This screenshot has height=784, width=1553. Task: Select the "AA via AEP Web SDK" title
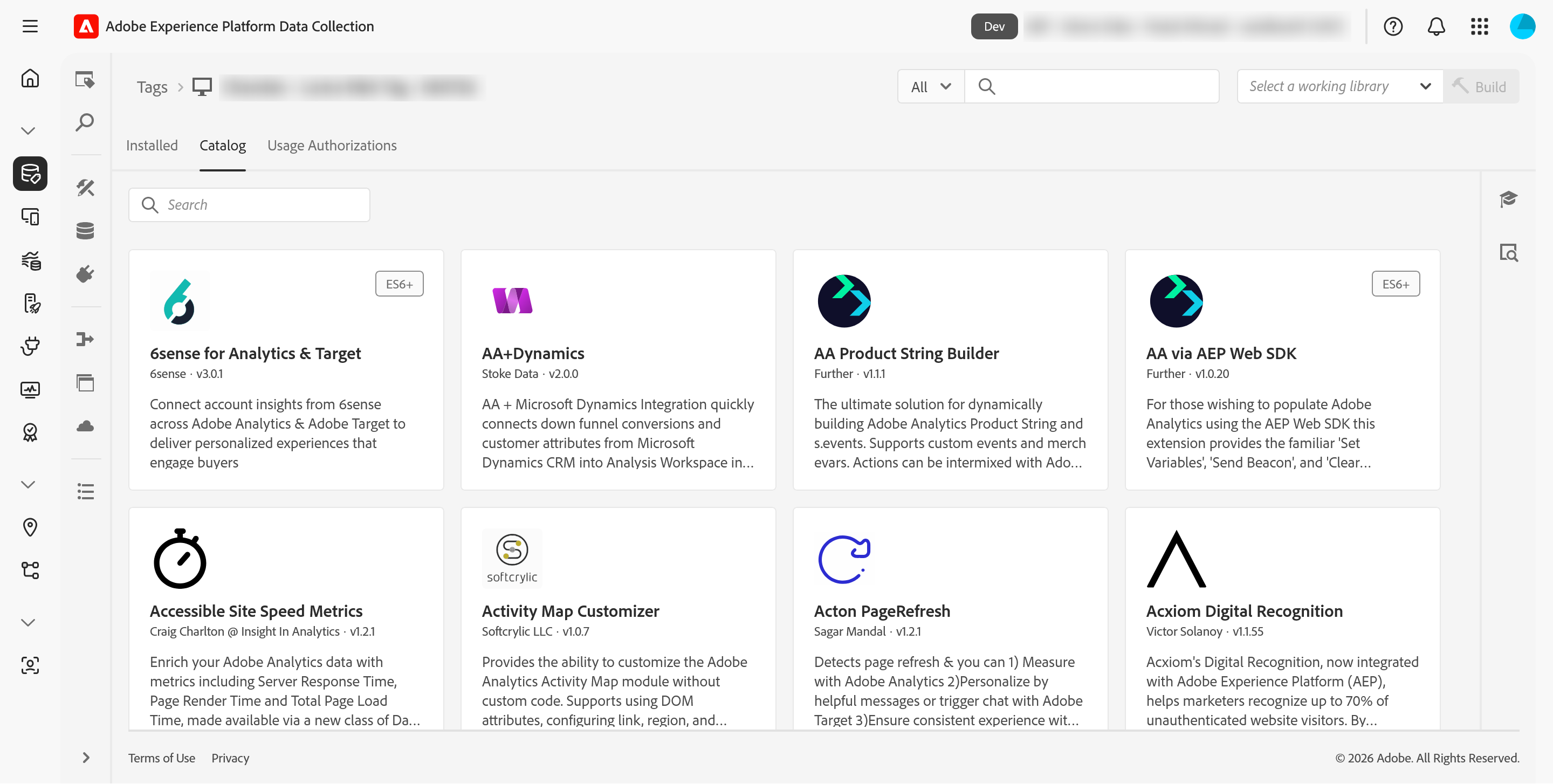[1221, 354]
